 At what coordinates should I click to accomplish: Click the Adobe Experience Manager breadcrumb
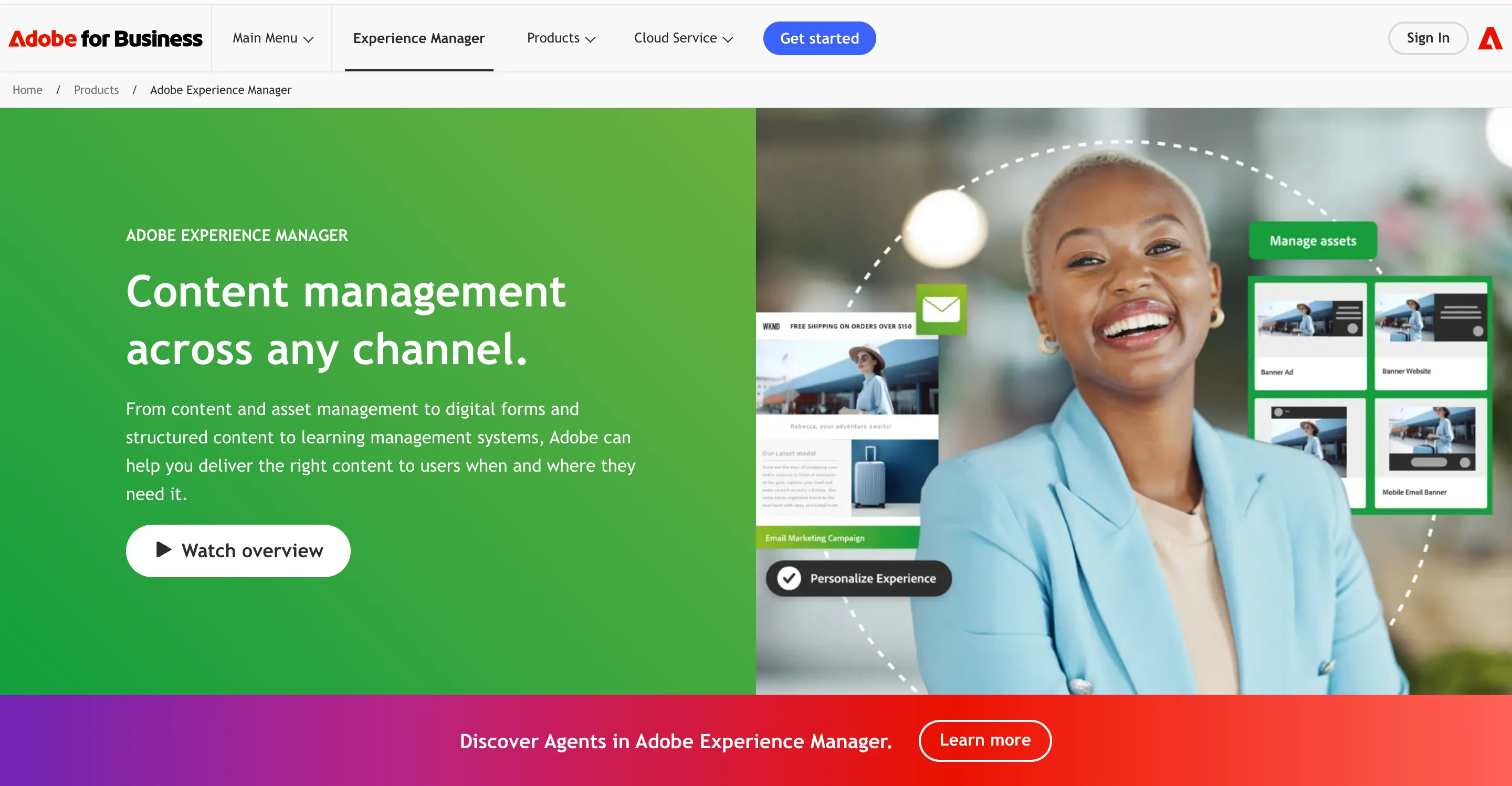[x=220, y=90]
